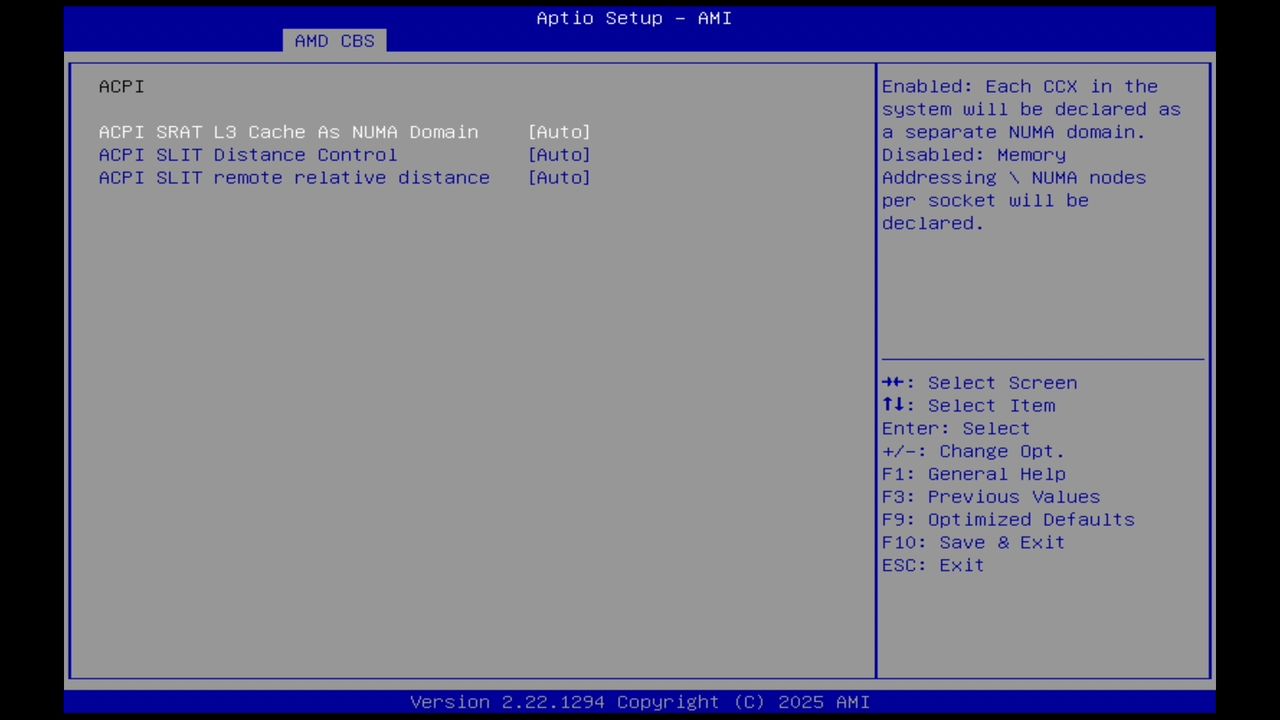Switch to the AMD CBS tab

334,40
